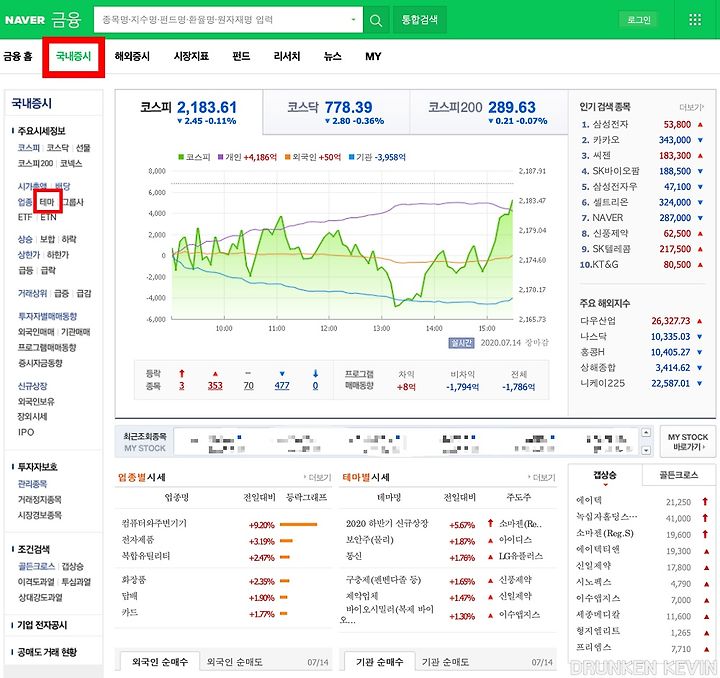Click 업종 link in sidebar
Screen dimensions: 720x678
25,202
